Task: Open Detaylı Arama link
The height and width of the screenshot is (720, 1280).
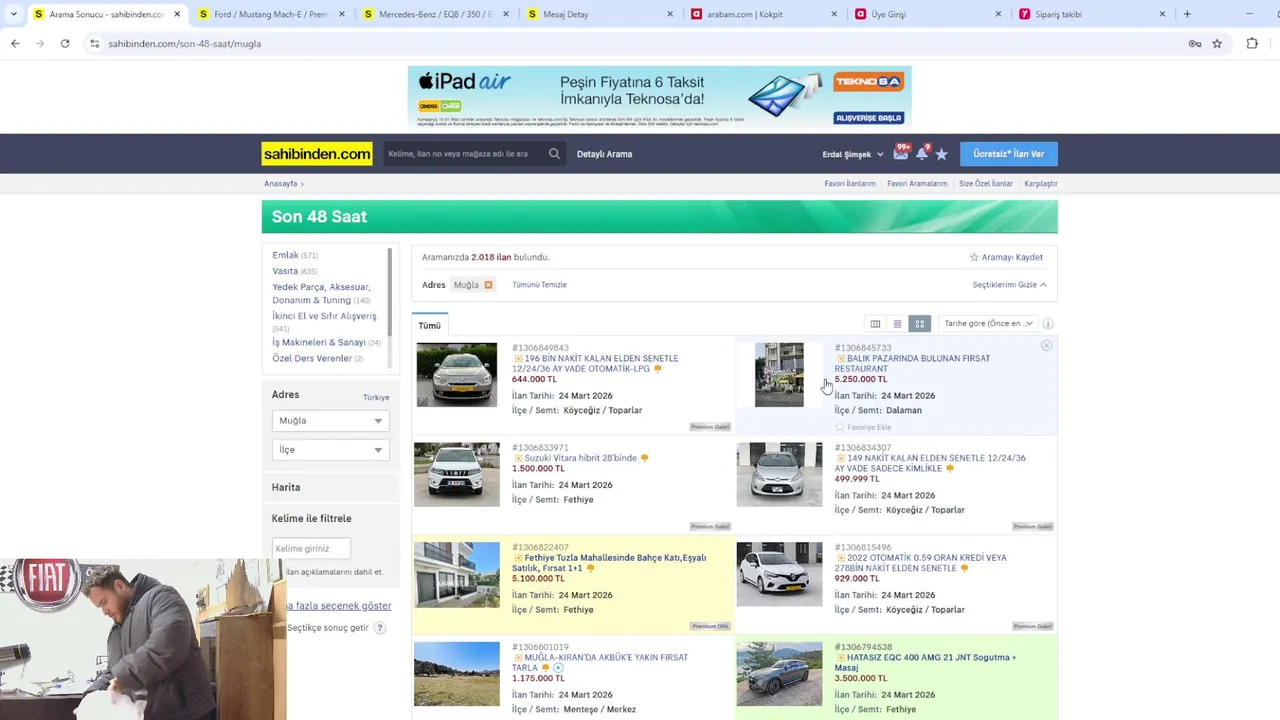Action: click(x=605, y=154)
